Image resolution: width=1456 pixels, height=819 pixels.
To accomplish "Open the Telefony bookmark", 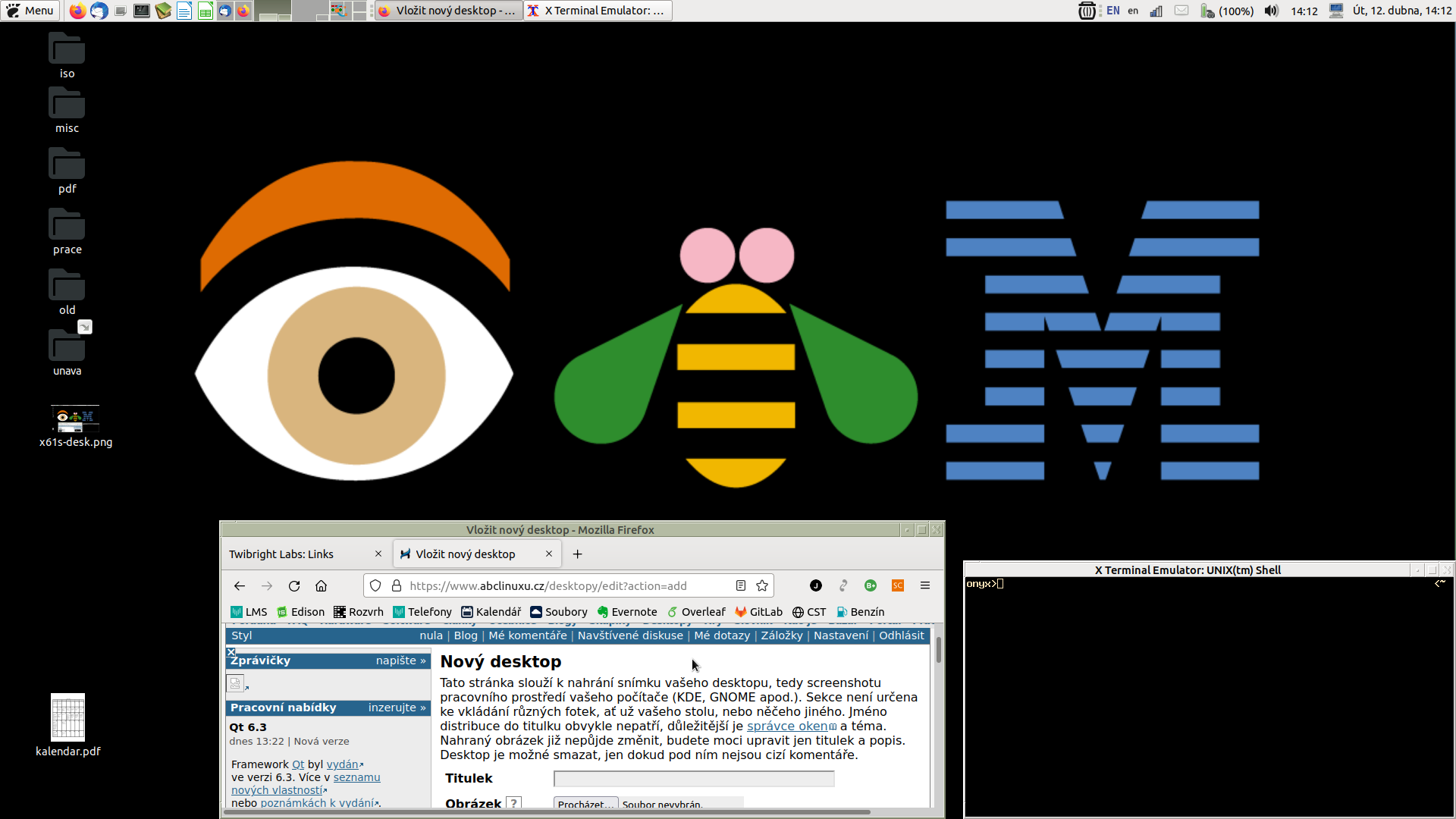I will (x=422, y=612).
